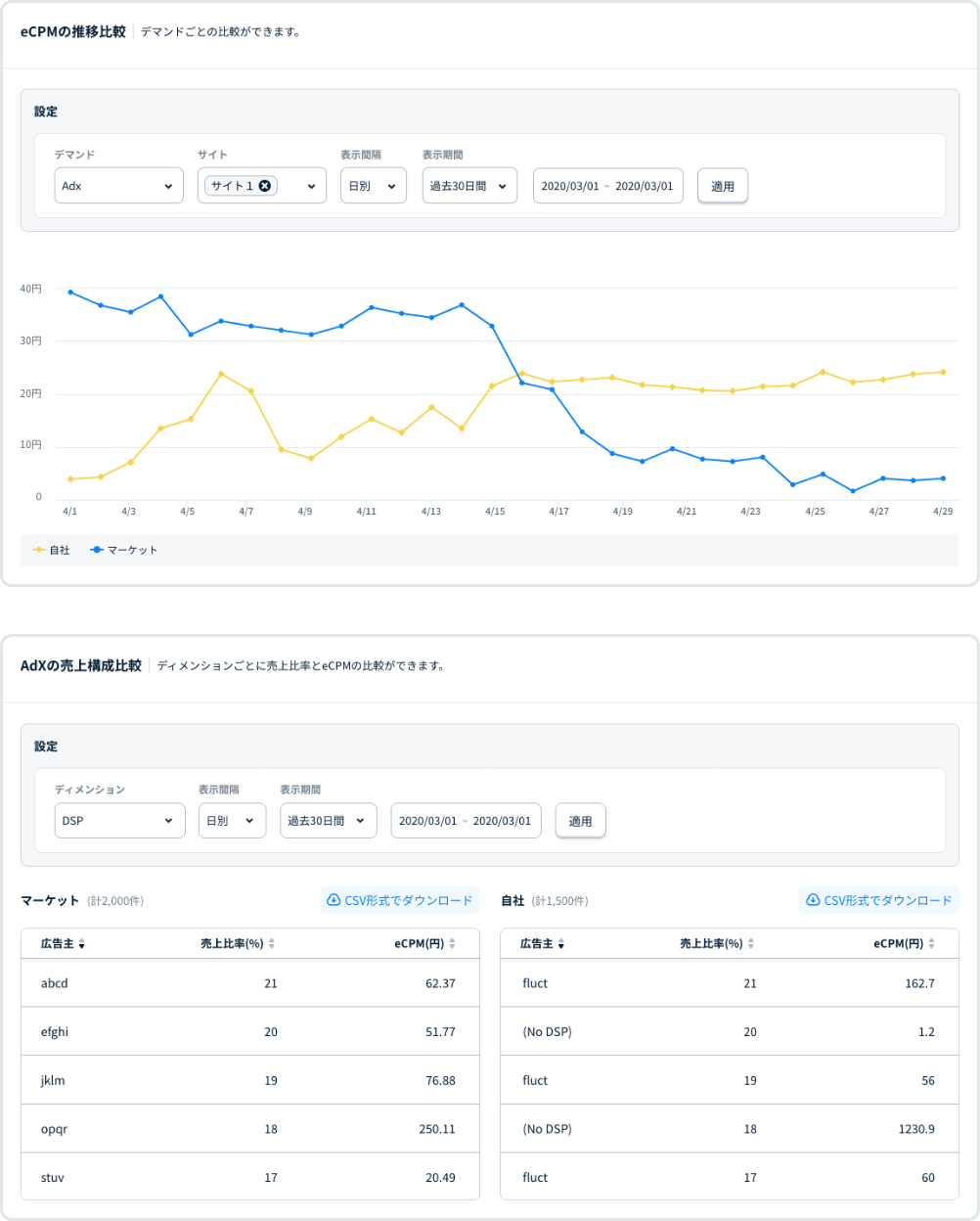
Task: Click the 自社 table CSV download icon
Action: 812,900
